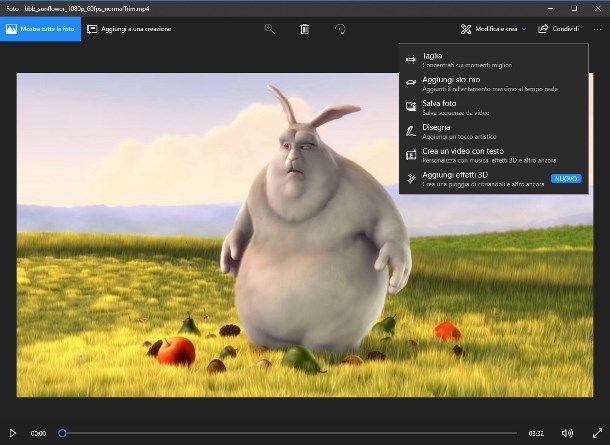Click the video with text icon

411,155
